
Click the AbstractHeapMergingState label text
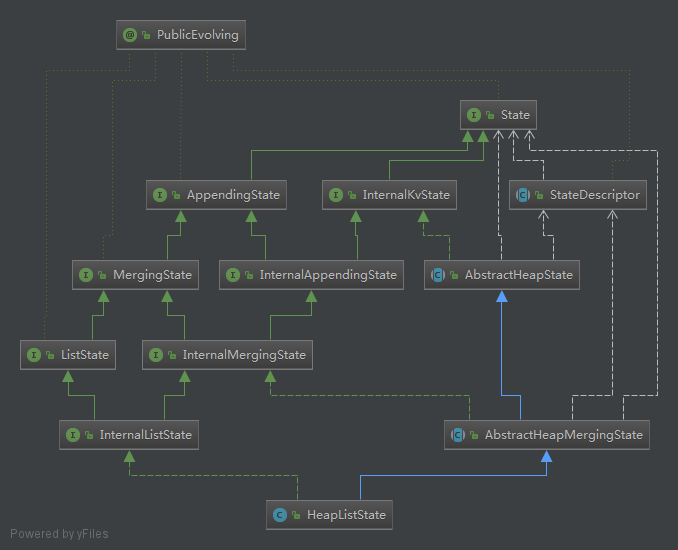[x=563, y=435]
